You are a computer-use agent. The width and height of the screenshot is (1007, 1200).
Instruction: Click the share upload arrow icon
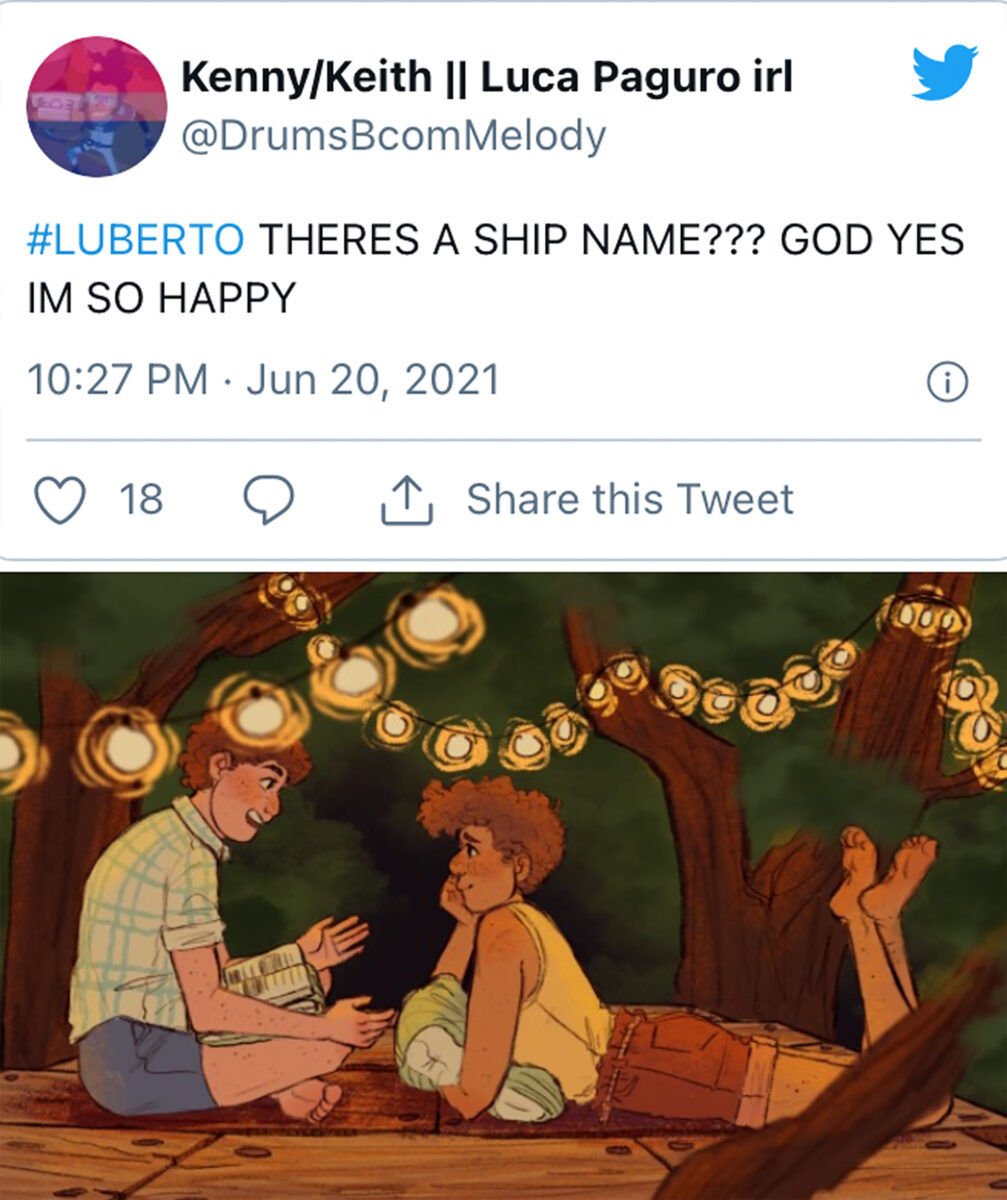[406, 499]
